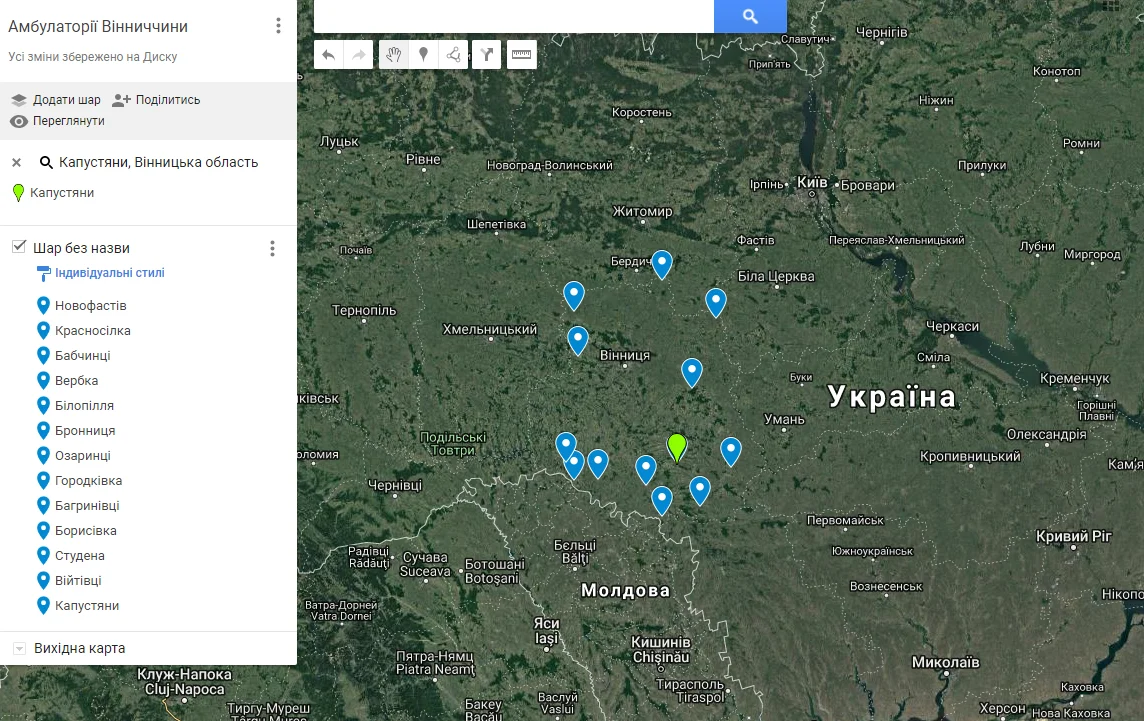Pick the add directions tool
The image size is (1144, 721).
click(487, 55)
